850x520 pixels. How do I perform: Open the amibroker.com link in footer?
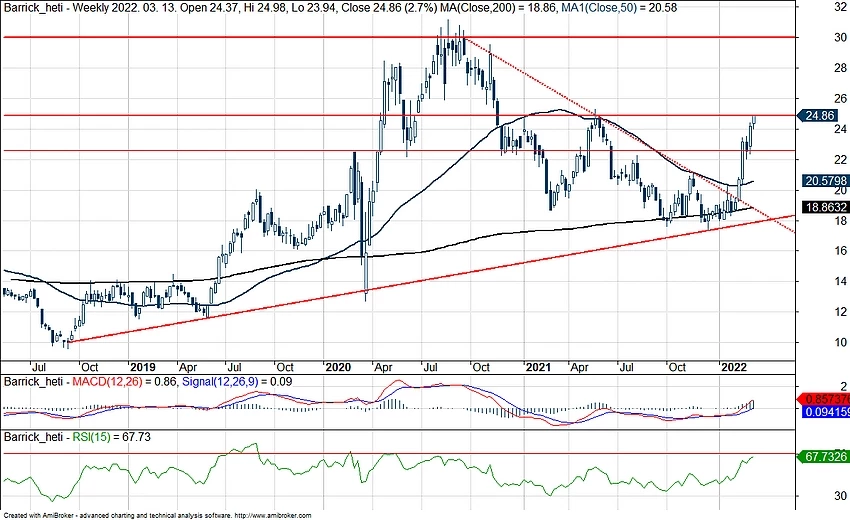click(x=273, y=516)
